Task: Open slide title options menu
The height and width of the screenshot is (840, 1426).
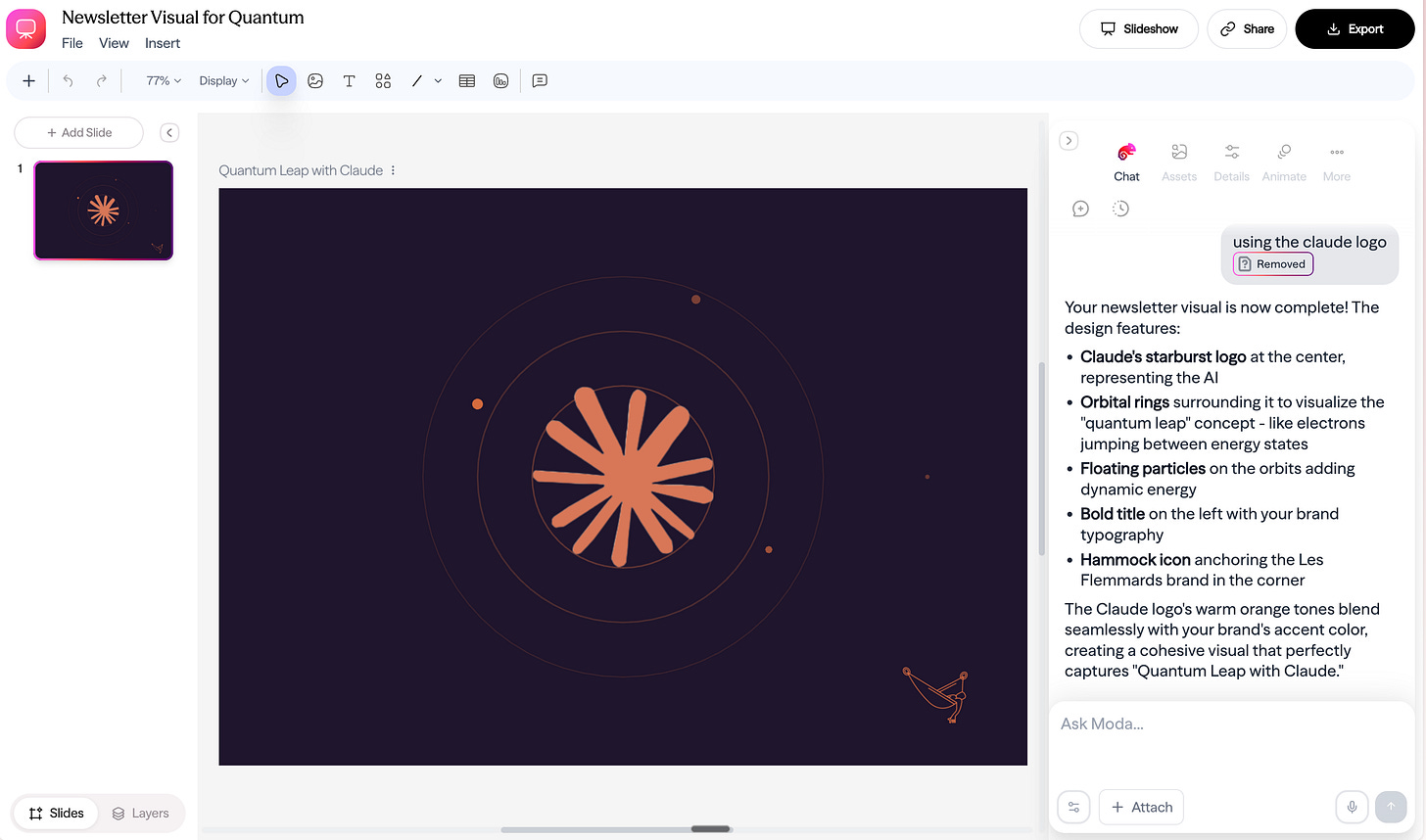Action: pos(393,170)
